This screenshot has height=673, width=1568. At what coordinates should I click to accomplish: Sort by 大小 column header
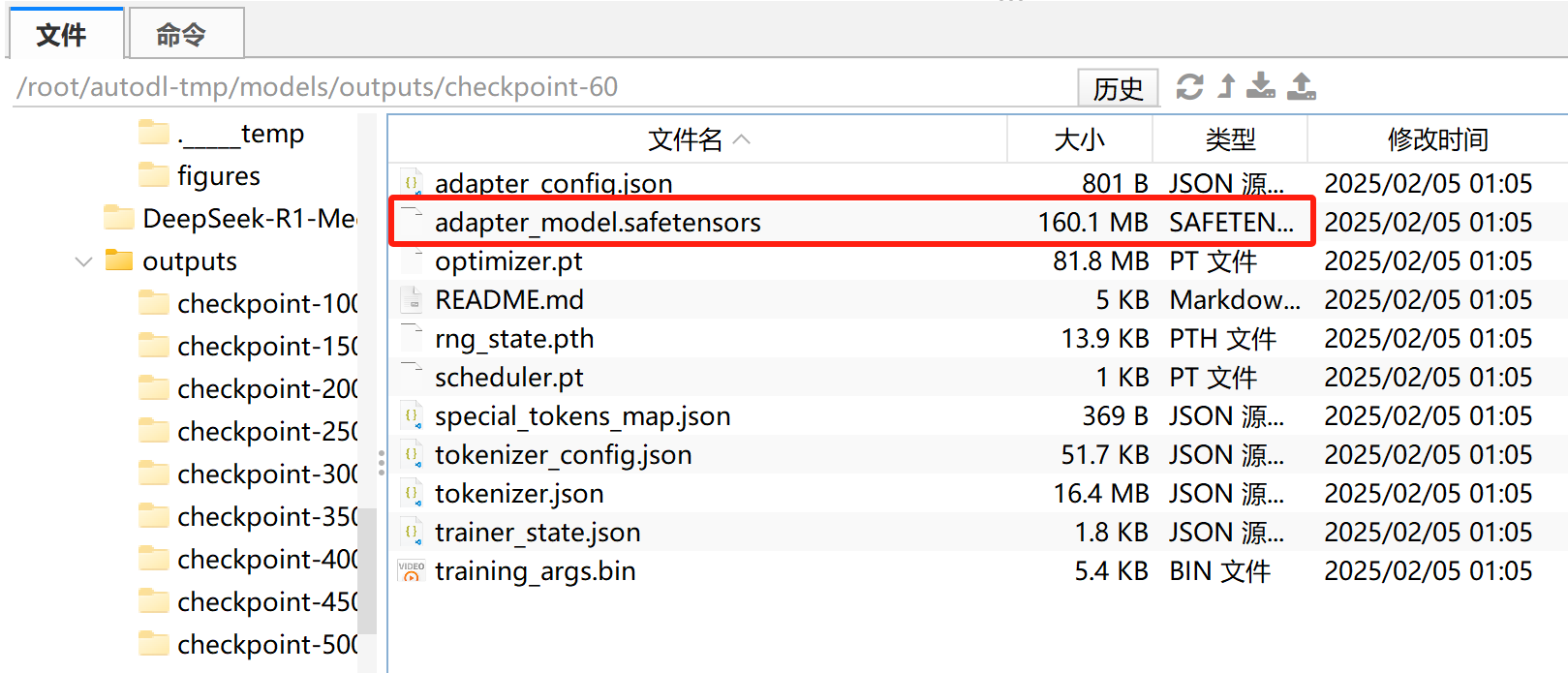click(x=1080, y=139)
